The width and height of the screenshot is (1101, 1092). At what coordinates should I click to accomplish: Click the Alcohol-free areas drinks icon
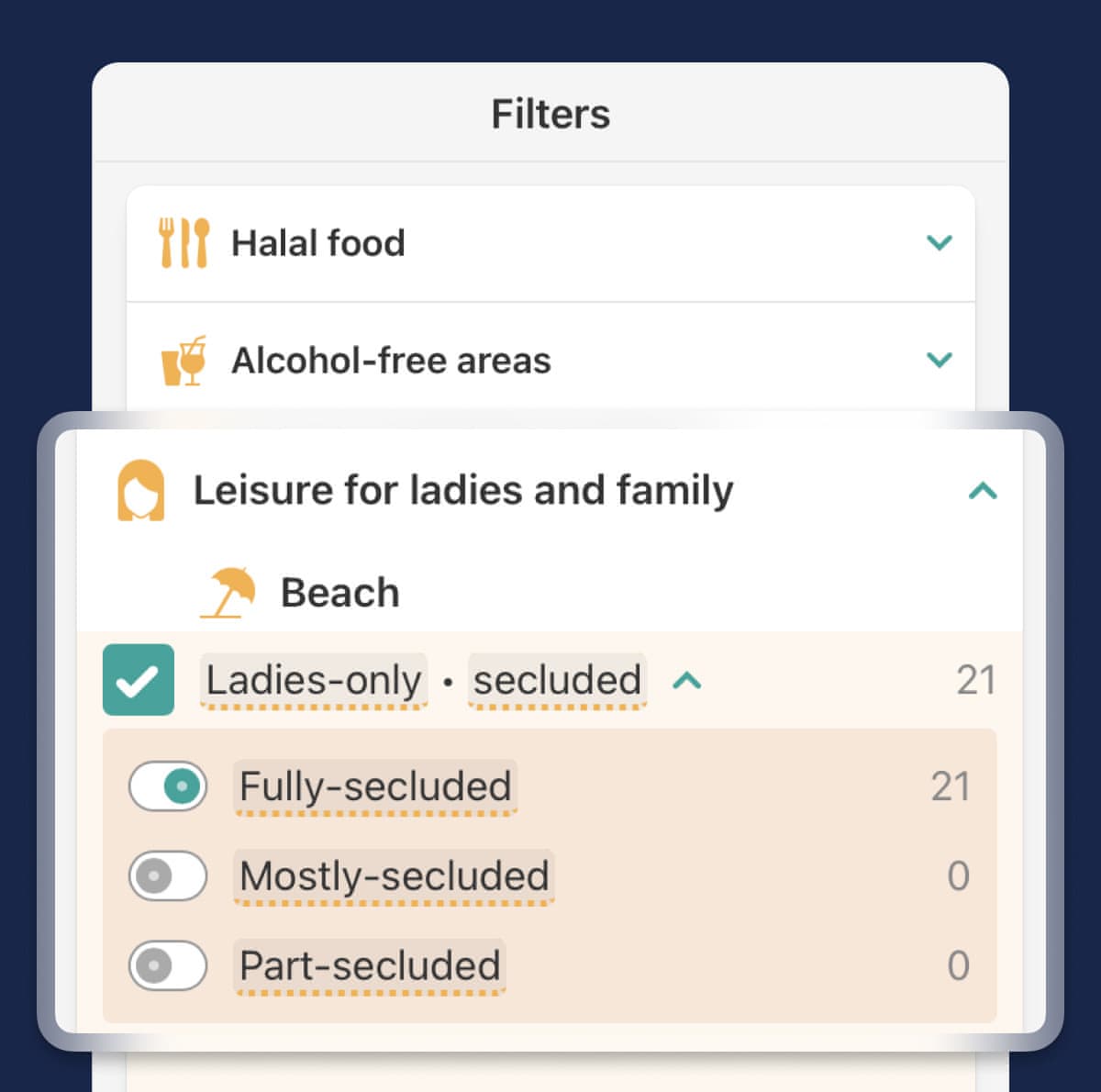tap(183, 361)
